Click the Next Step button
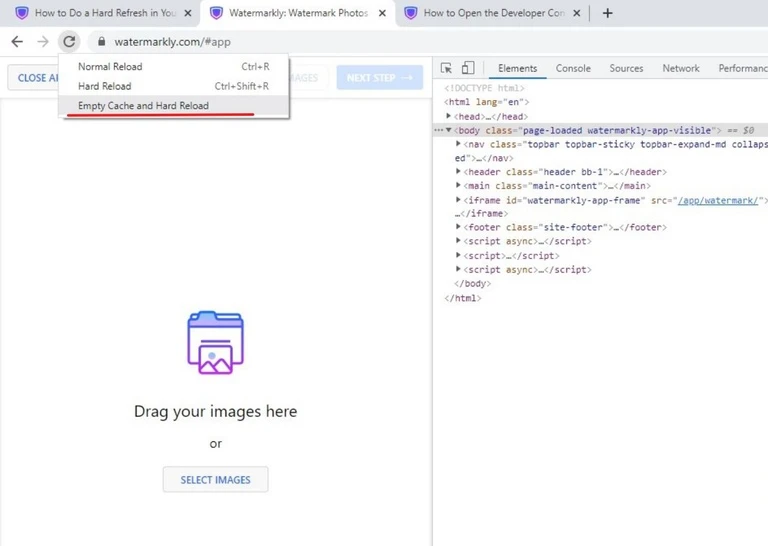The height and width of the screenshot is (546, 768). (380, 77)
